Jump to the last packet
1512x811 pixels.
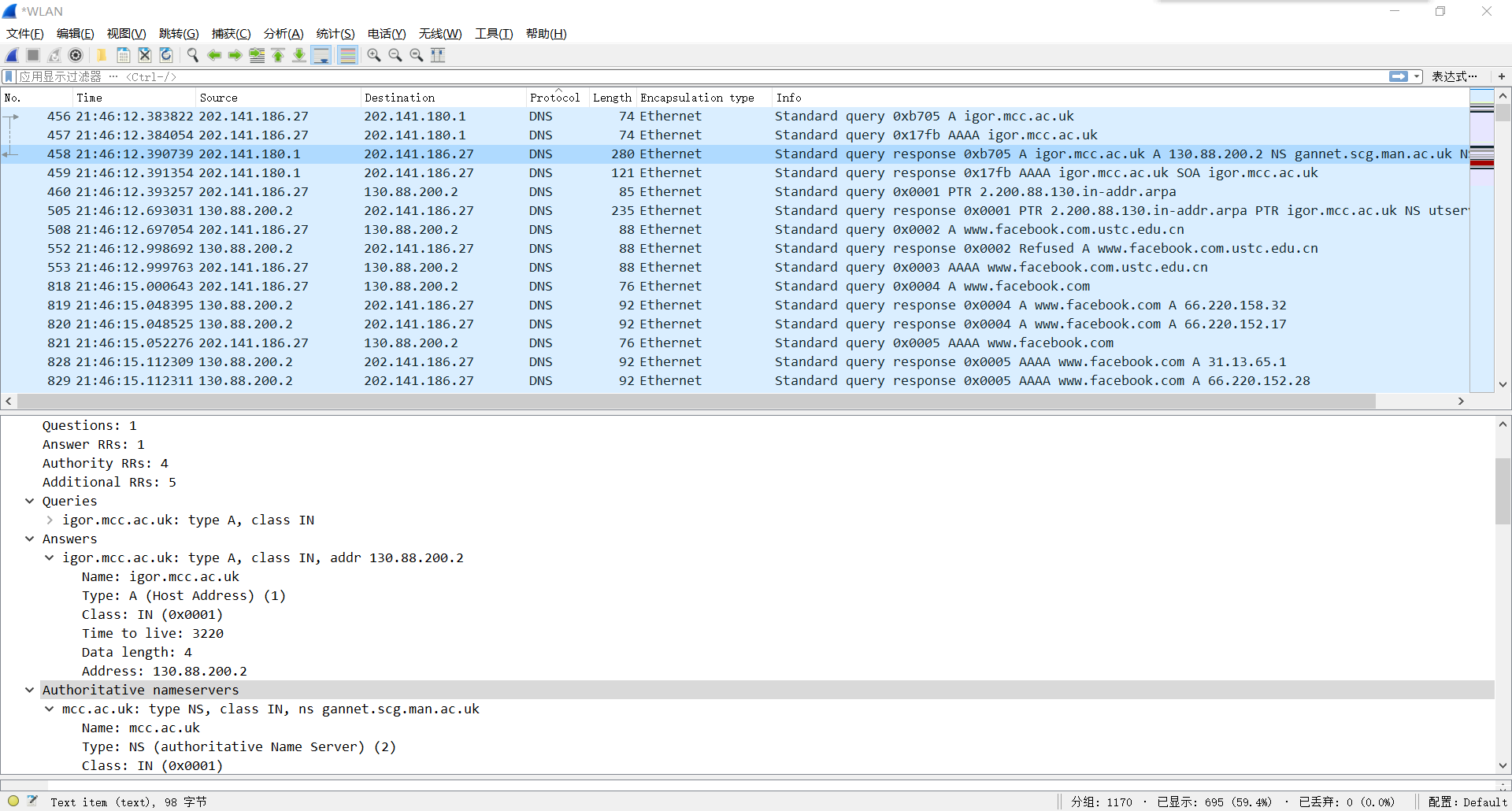[299, 55]
